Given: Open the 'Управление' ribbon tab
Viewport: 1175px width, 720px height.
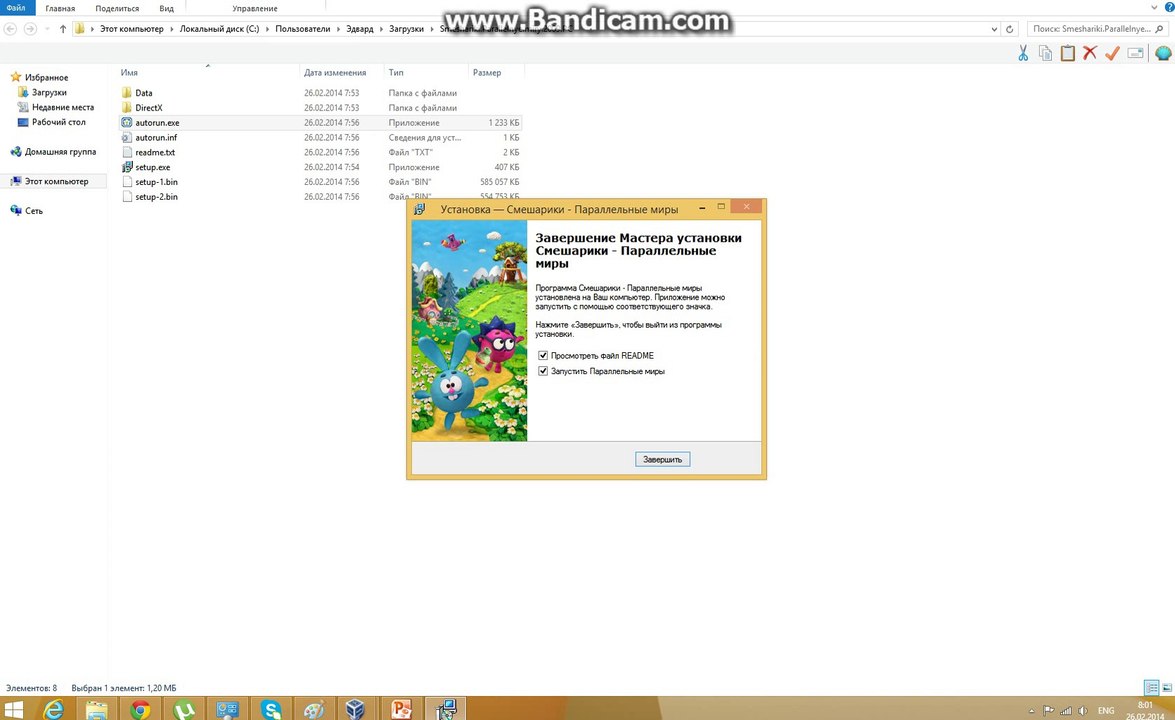Looking at the screenshot, I should 255,8.
